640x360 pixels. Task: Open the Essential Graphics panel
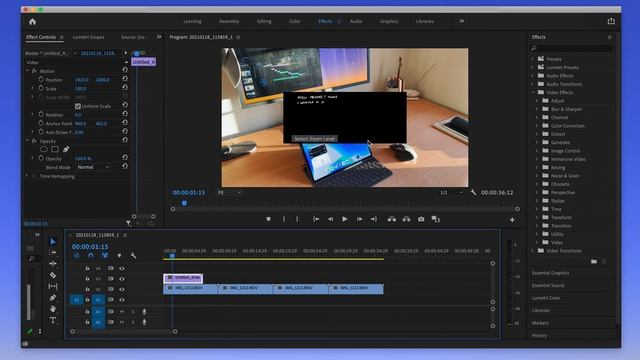[550, 273]
